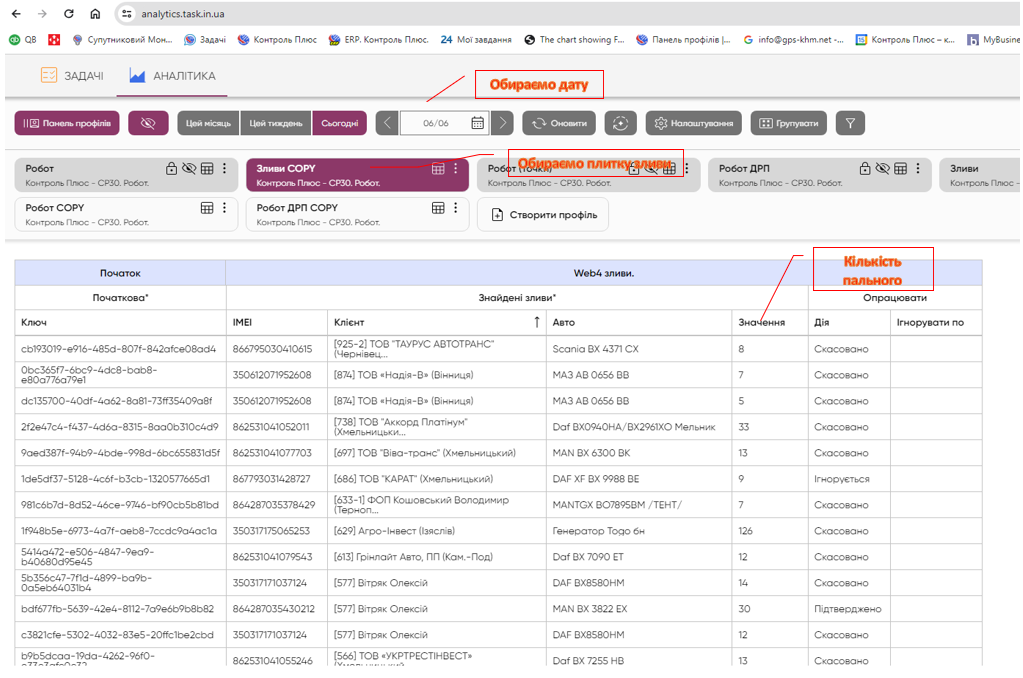Screen dimensions: 1023x678
Task: Open the Панель профілів panel
Action: [x=67, y=123]
